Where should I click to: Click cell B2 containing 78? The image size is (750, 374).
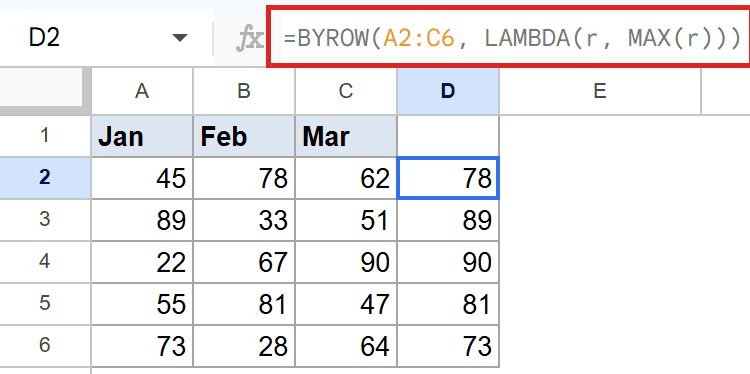pos(244,178)
